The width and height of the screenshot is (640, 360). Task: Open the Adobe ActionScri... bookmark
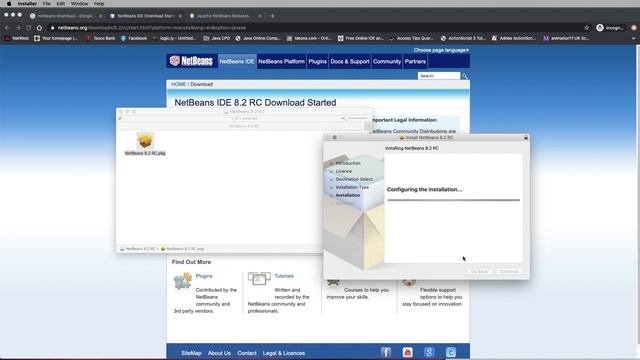click(513, 38)
